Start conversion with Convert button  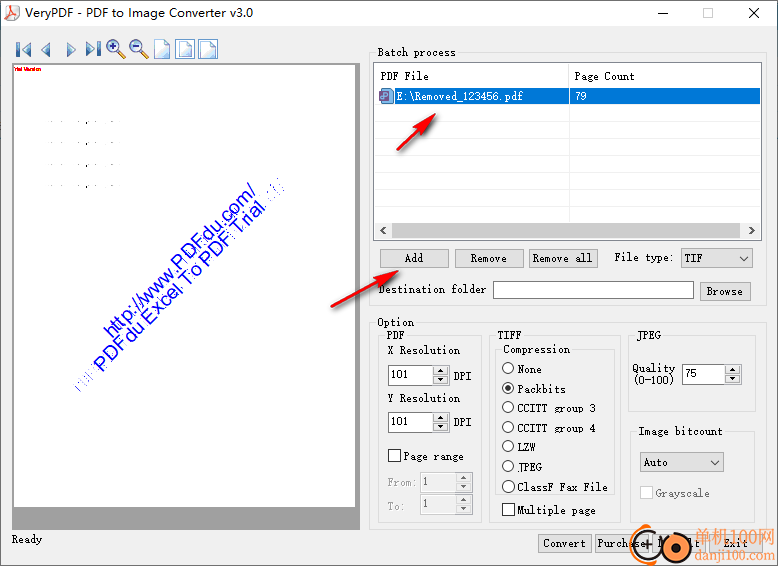[564, 543]
